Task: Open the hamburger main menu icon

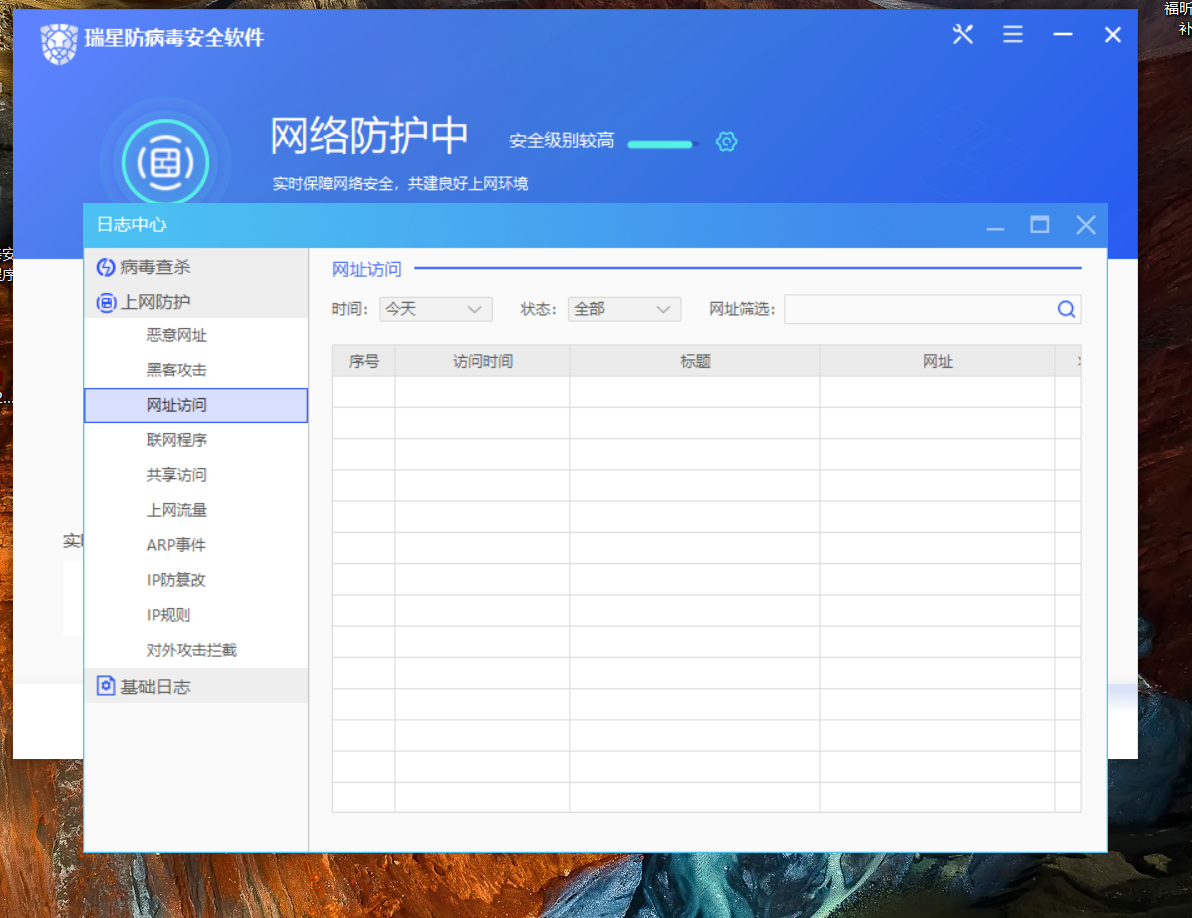Action: click(x=1013, y=35)
